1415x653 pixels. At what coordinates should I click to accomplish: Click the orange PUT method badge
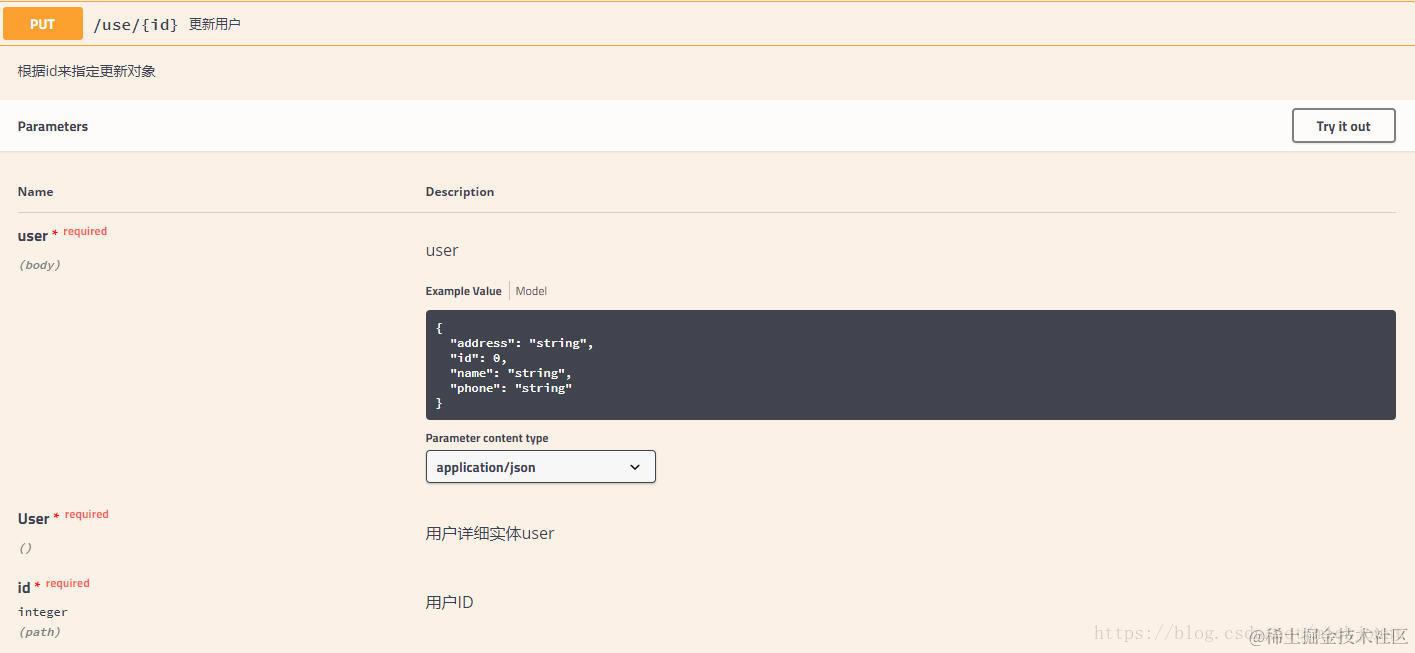point(43,24)
